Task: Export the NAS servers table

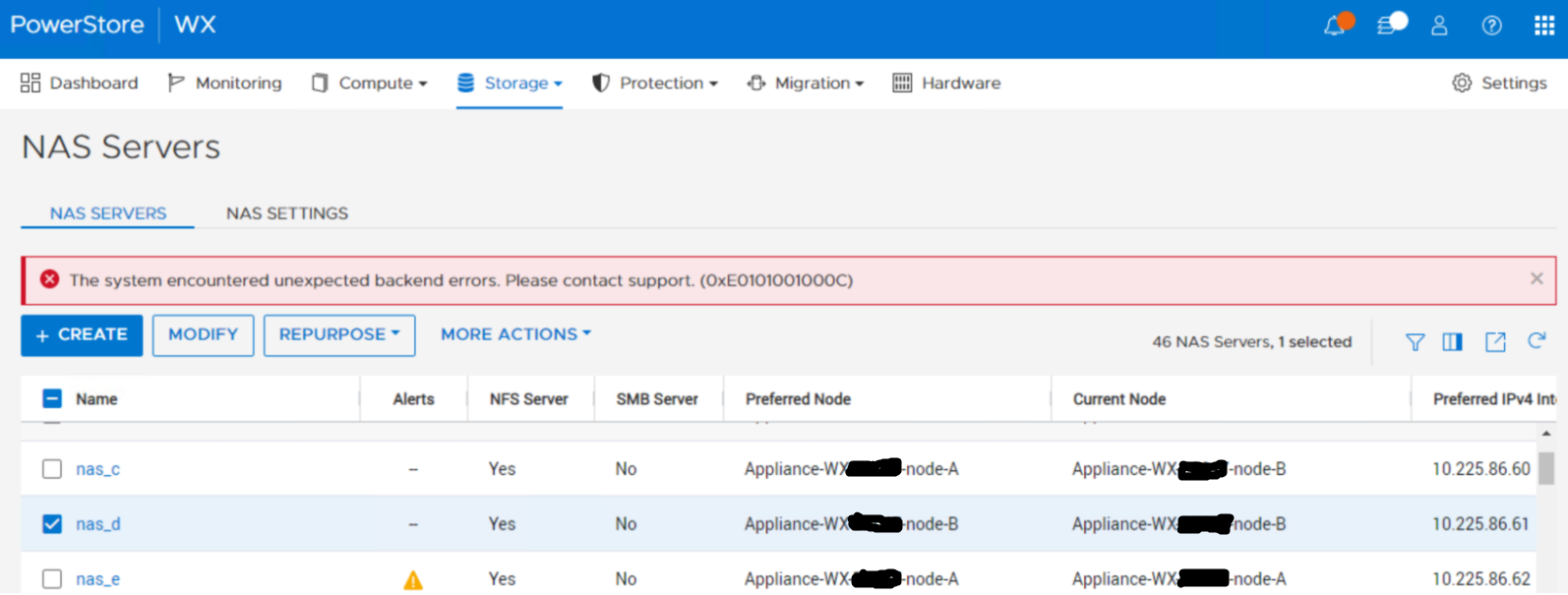Action: tap(1495, 342)
